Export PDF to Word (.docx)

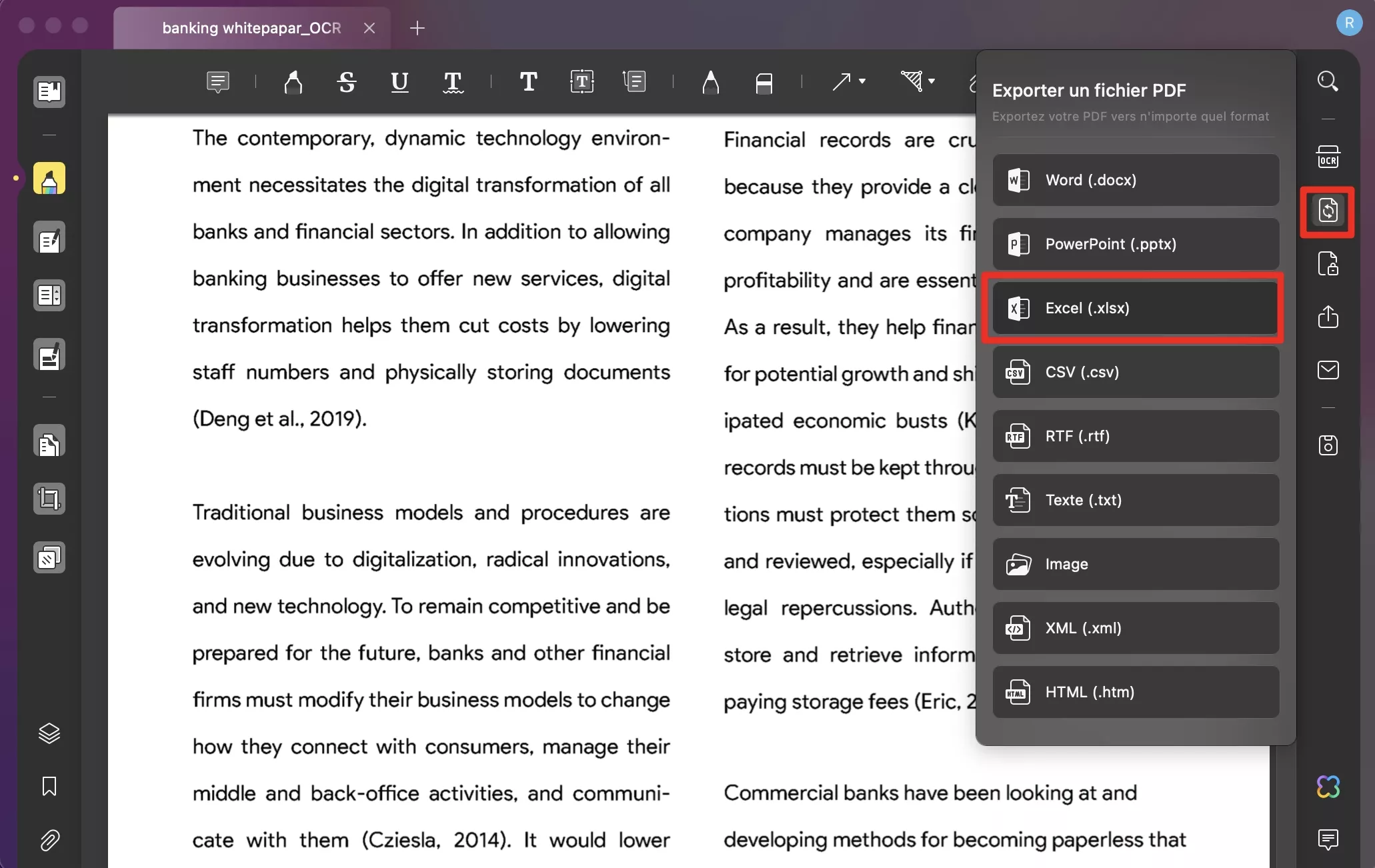(x=1136, y=180)
